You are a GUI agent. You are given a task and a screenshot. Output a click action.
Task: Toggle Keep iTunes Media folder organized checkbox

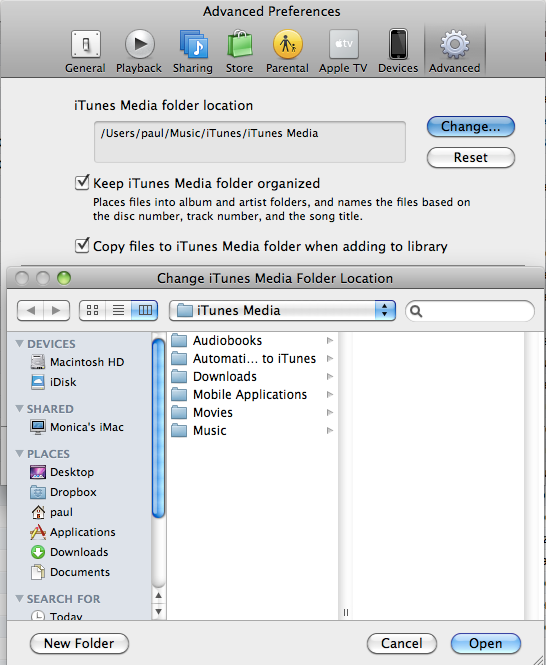[x=81, y=182]
